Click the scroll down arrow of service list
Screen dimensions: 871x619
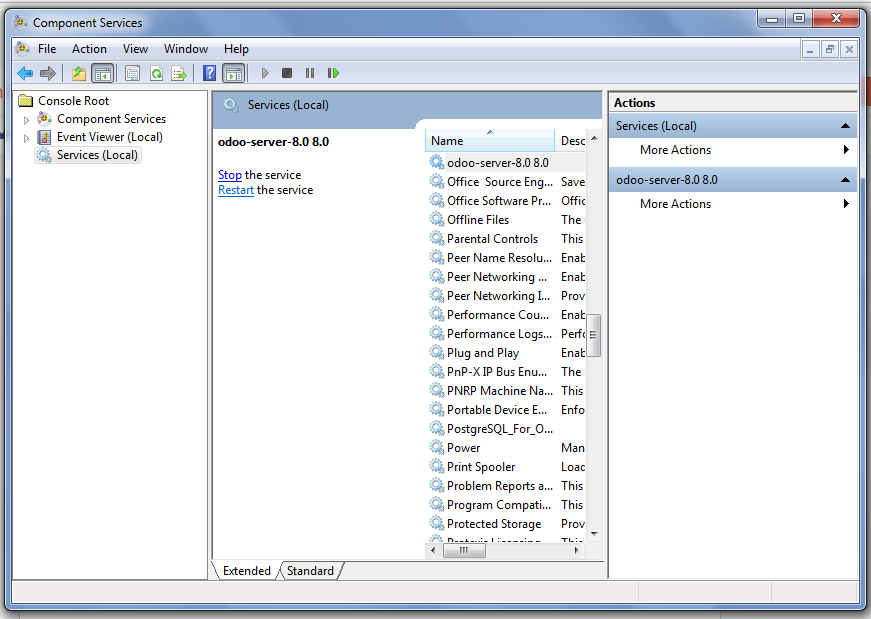594,533
